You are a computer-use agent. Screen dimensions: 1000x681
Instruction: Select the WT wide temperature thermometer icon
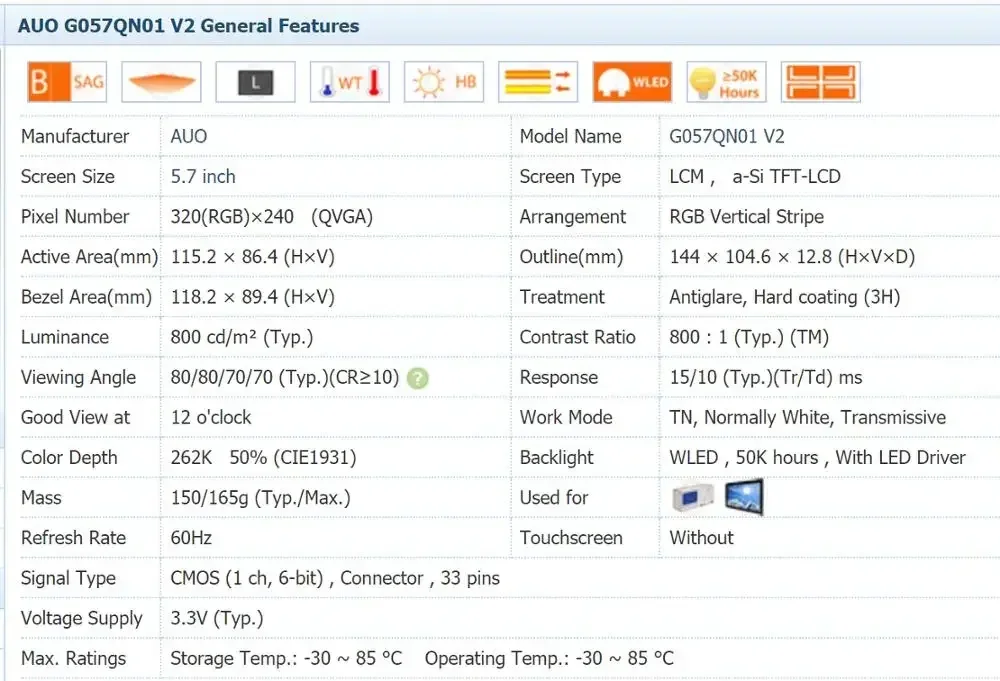pyautogui.click(x=349, y=82)
